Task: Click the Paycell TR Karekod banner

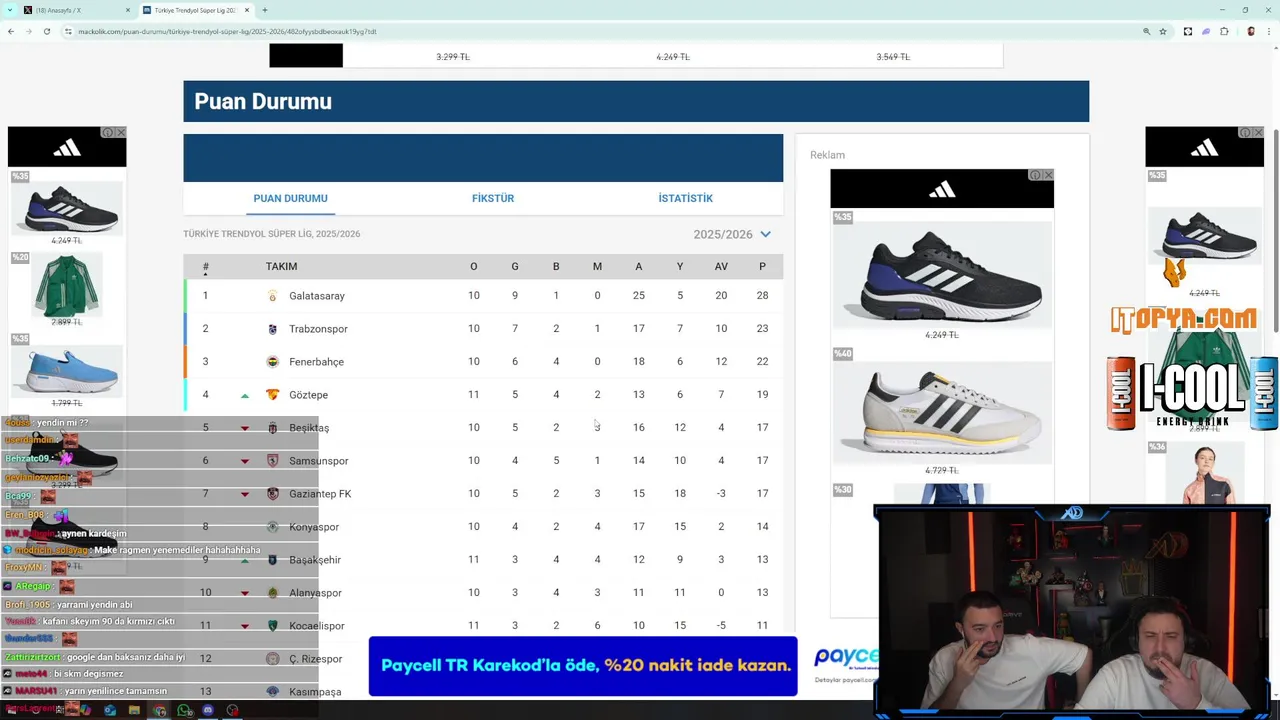Action: [583, 666]
